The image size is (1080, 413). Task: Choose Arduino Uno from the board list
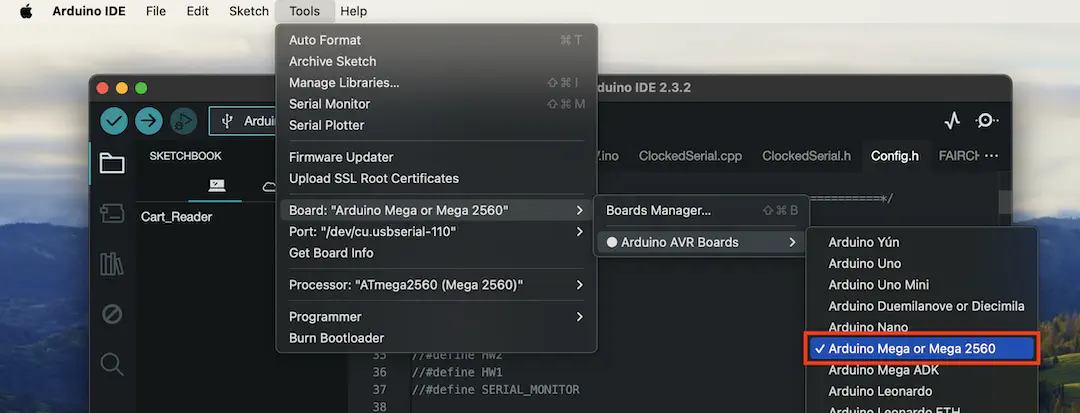tap(864, 264)
